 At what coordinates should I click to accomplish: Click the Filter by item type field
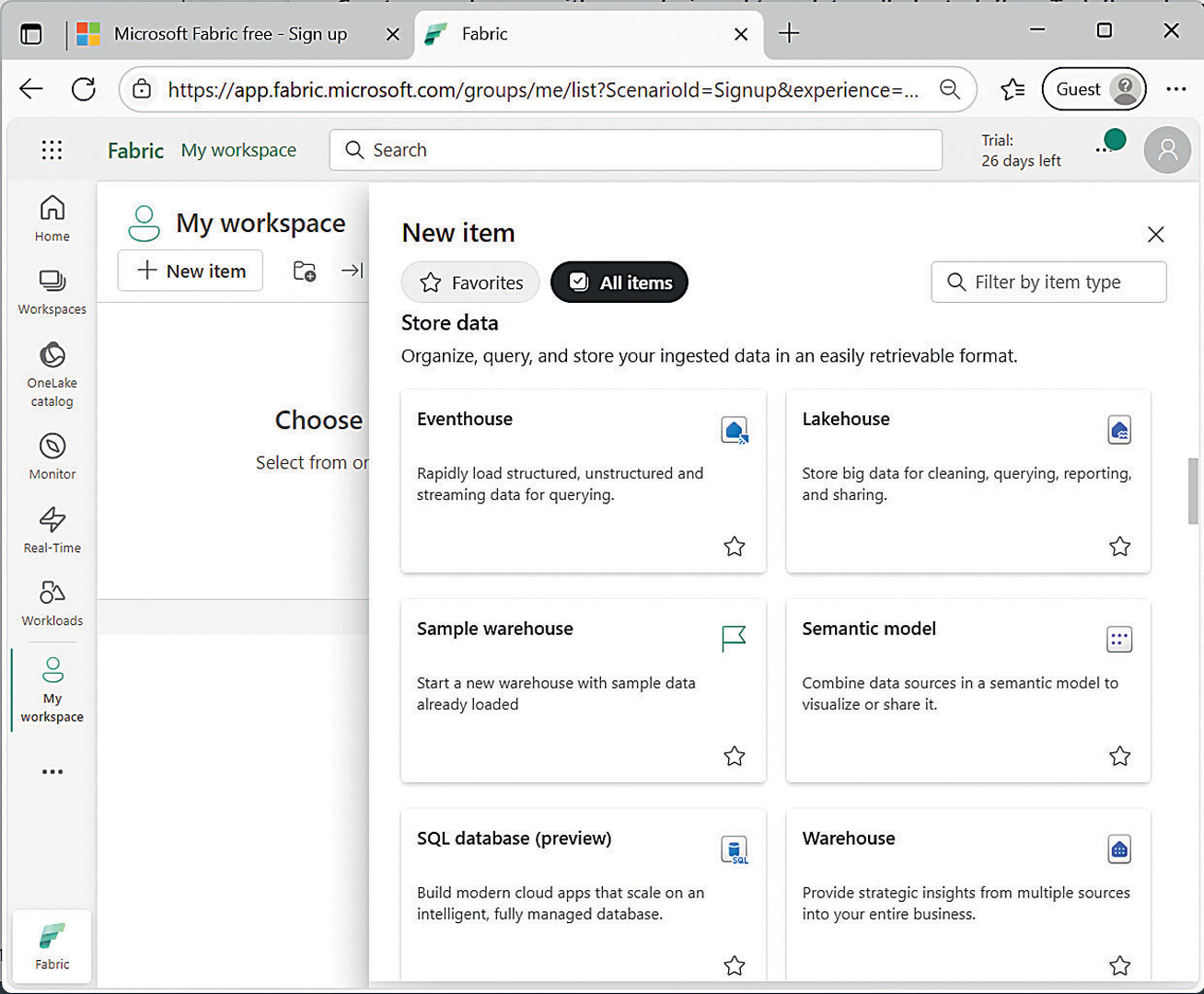1048,282
